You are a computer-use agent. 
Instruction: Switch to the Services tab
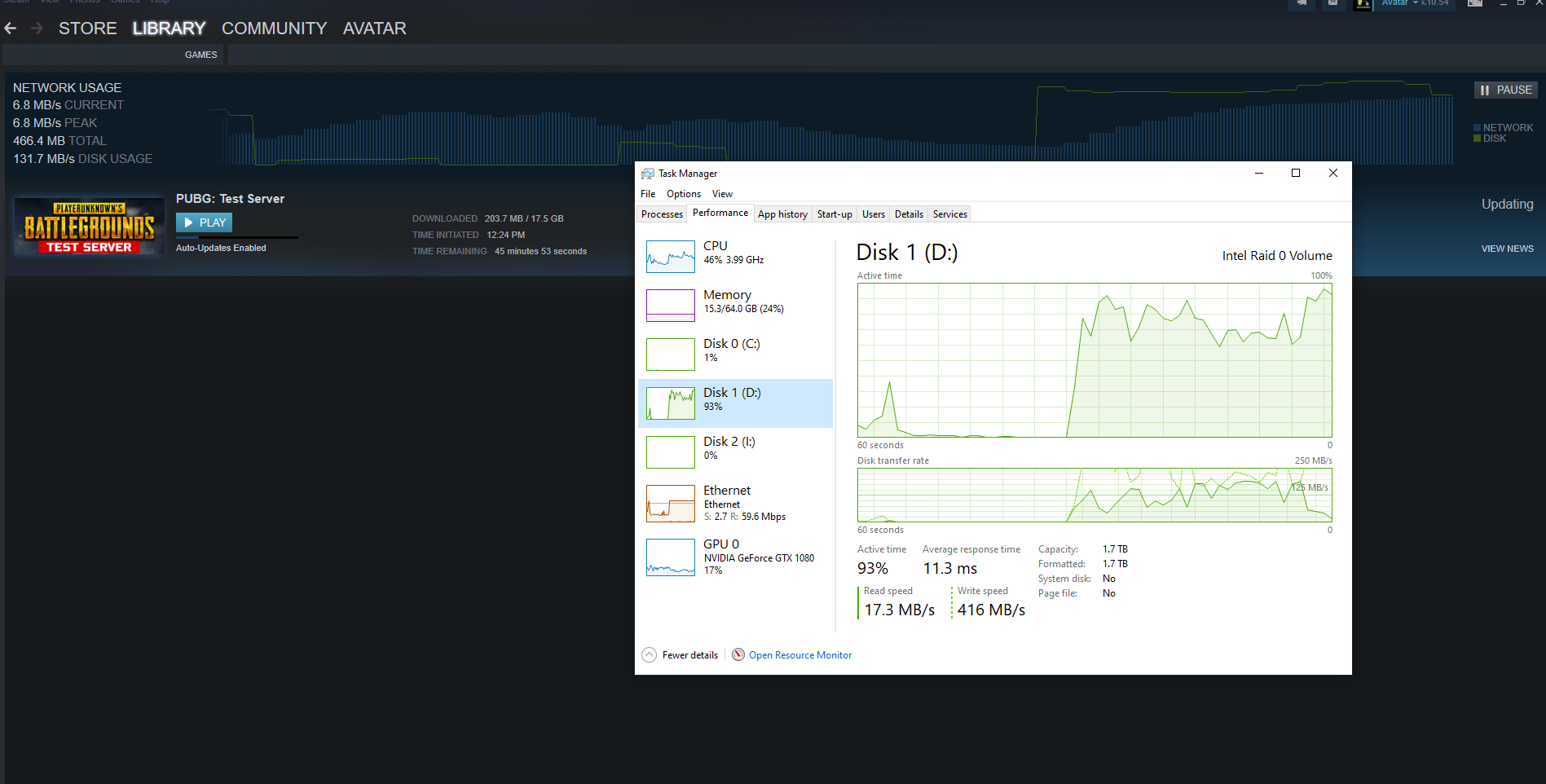[950, 214]
